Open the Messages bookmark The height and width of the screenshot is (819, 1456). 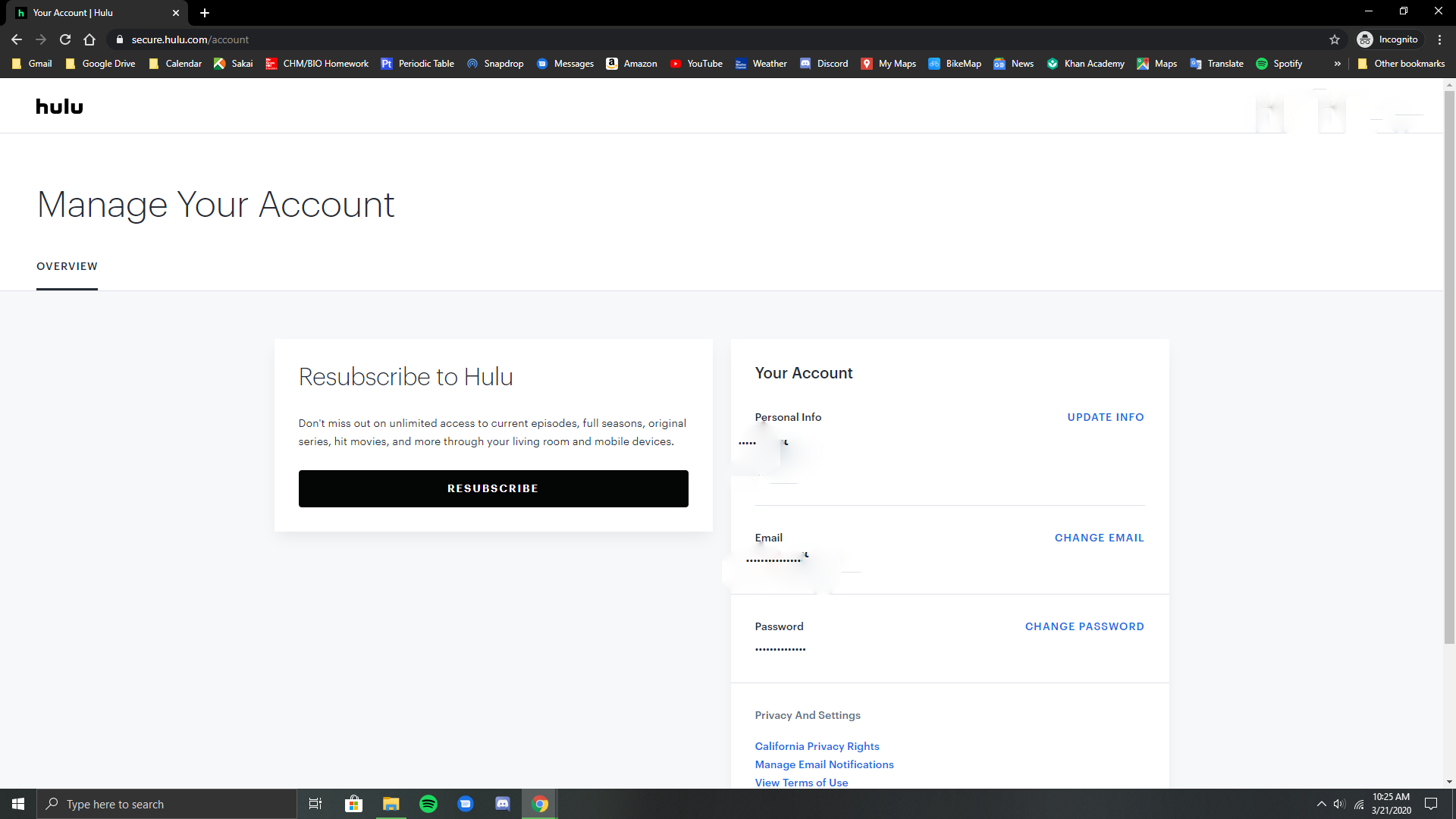point(565,64)
